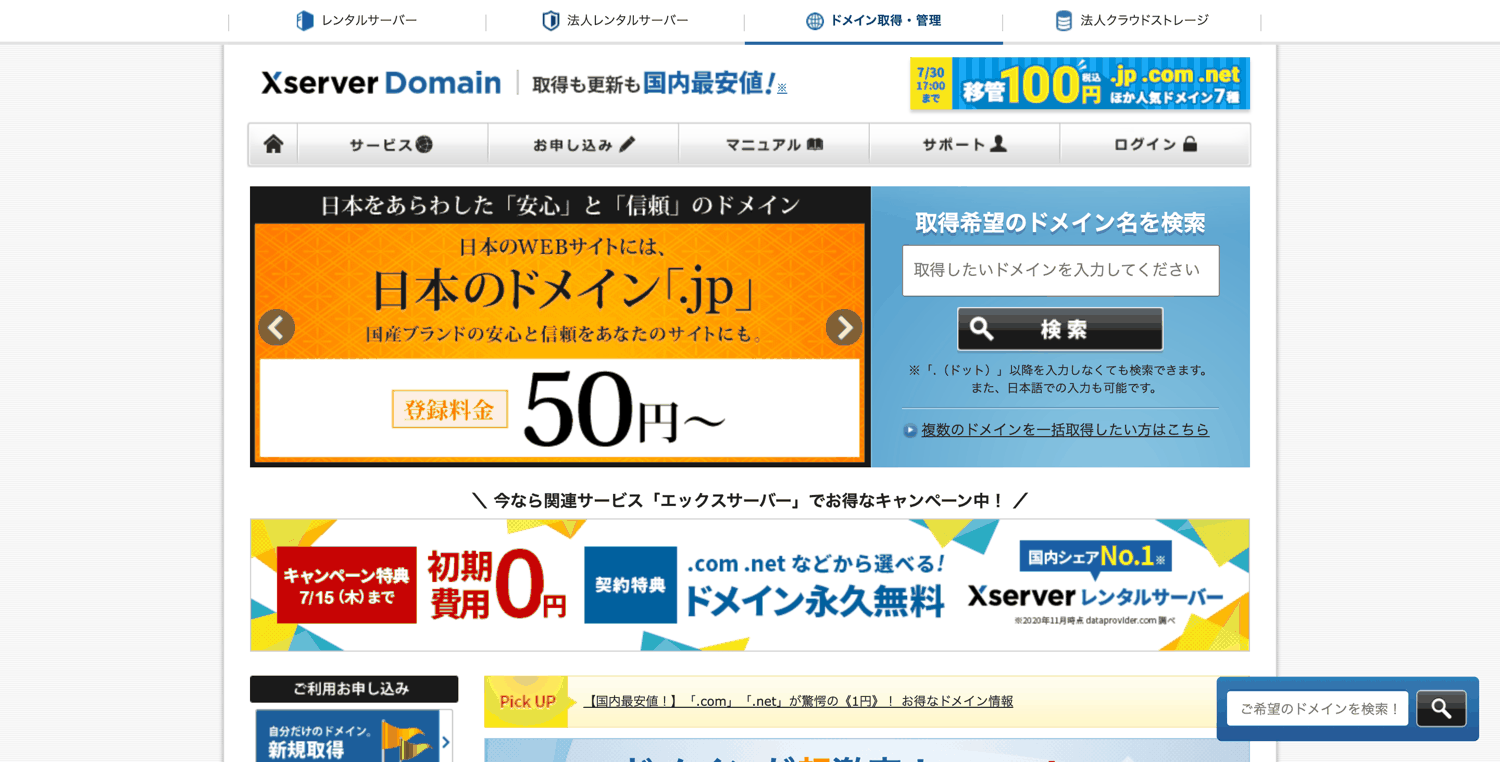The height and width of the screenshot is (762, 1500).
Task: Click book icon in マニュアル menu
Action: (x=815, y=144)
